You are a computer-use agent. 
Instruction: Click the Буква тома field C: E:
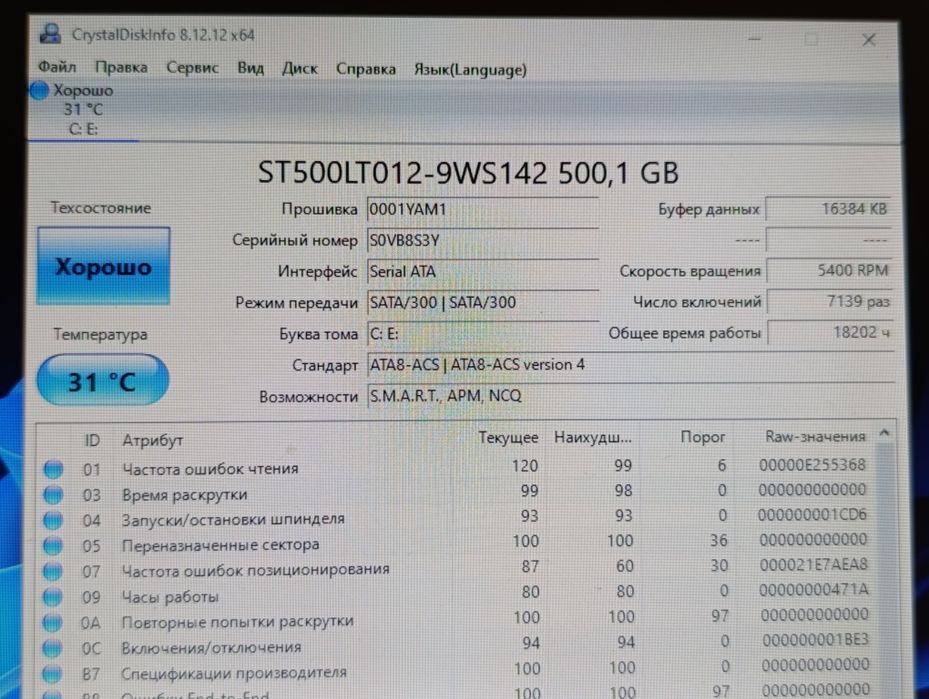coord(483,334)
